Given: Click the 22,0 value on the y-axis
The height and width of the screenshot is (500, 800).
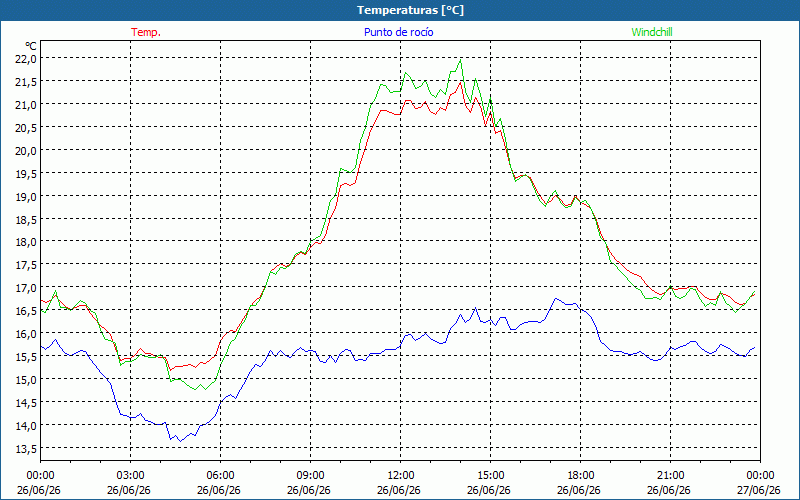Looking at the screenshot, I should [x=26, y=59].
